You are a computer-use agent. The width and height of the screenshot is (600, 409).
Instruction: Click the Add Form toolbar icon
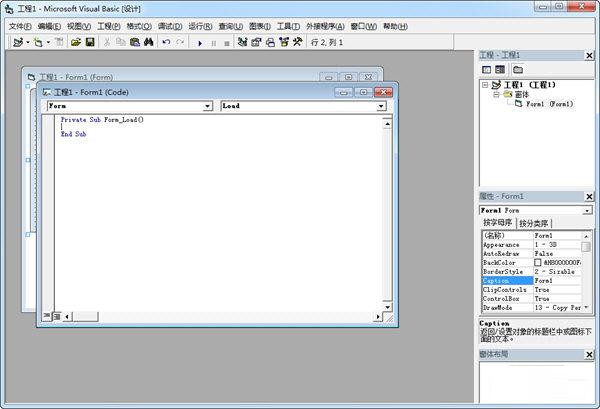pyautogui.click(x=38, y=42)
